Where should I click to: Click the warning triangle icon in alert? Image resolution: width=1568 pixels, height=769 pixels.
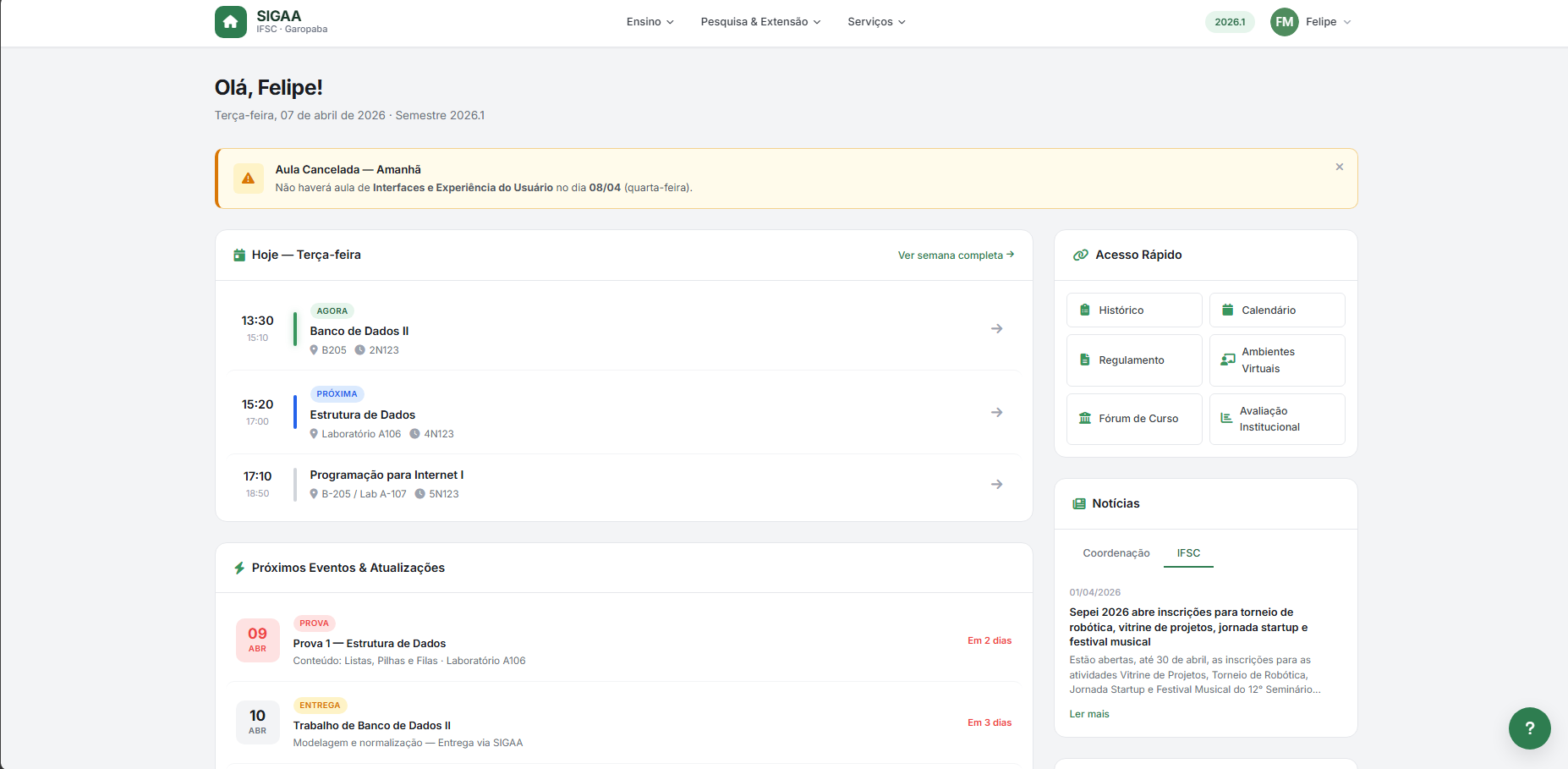pyautogui.click(x=248, y=179)
